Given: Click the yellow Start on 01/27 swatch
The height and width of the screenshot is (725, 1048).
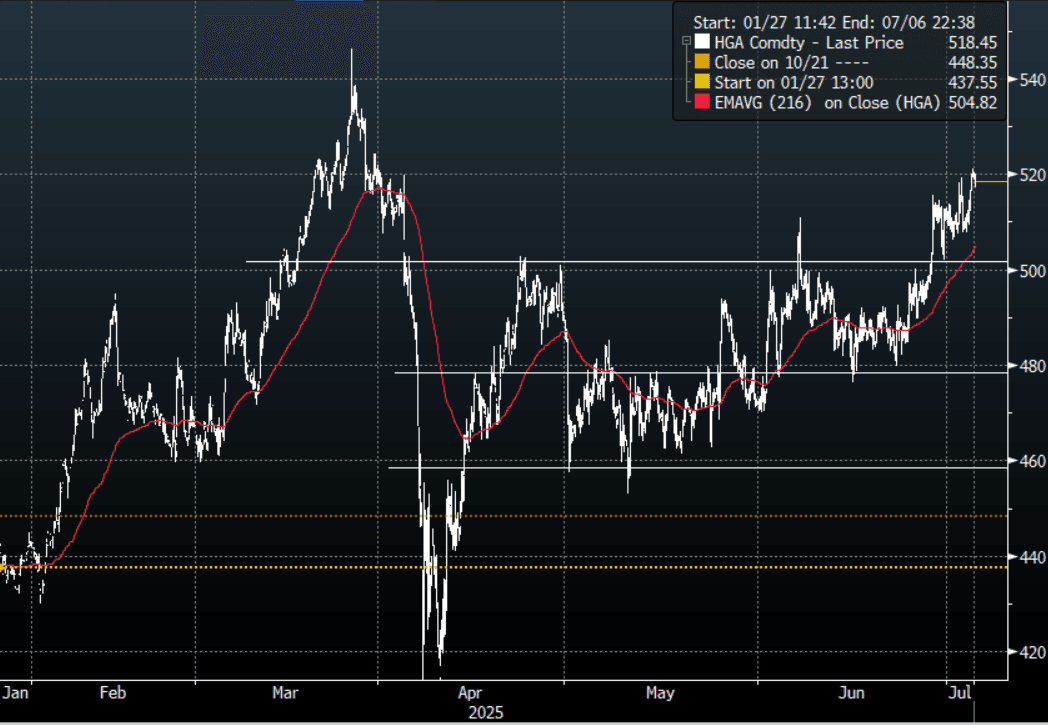Looking at the screenshot, I should 703,82.
